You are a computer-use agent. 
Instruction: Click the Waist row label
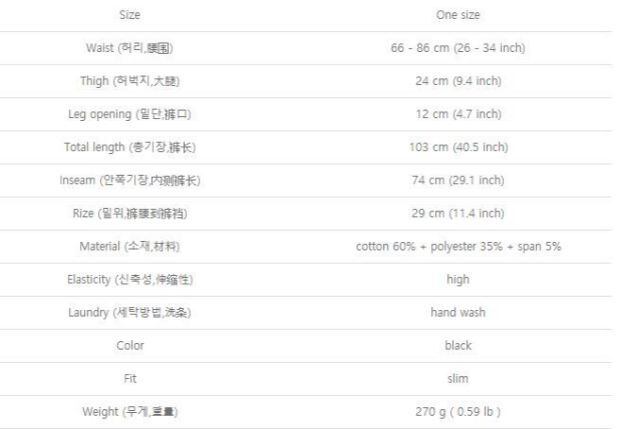[x=130, y=48]
